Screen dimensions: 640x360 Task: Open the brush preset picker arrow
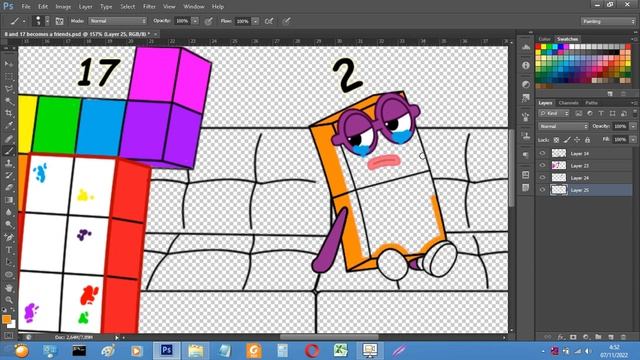[x=47, y=21]
